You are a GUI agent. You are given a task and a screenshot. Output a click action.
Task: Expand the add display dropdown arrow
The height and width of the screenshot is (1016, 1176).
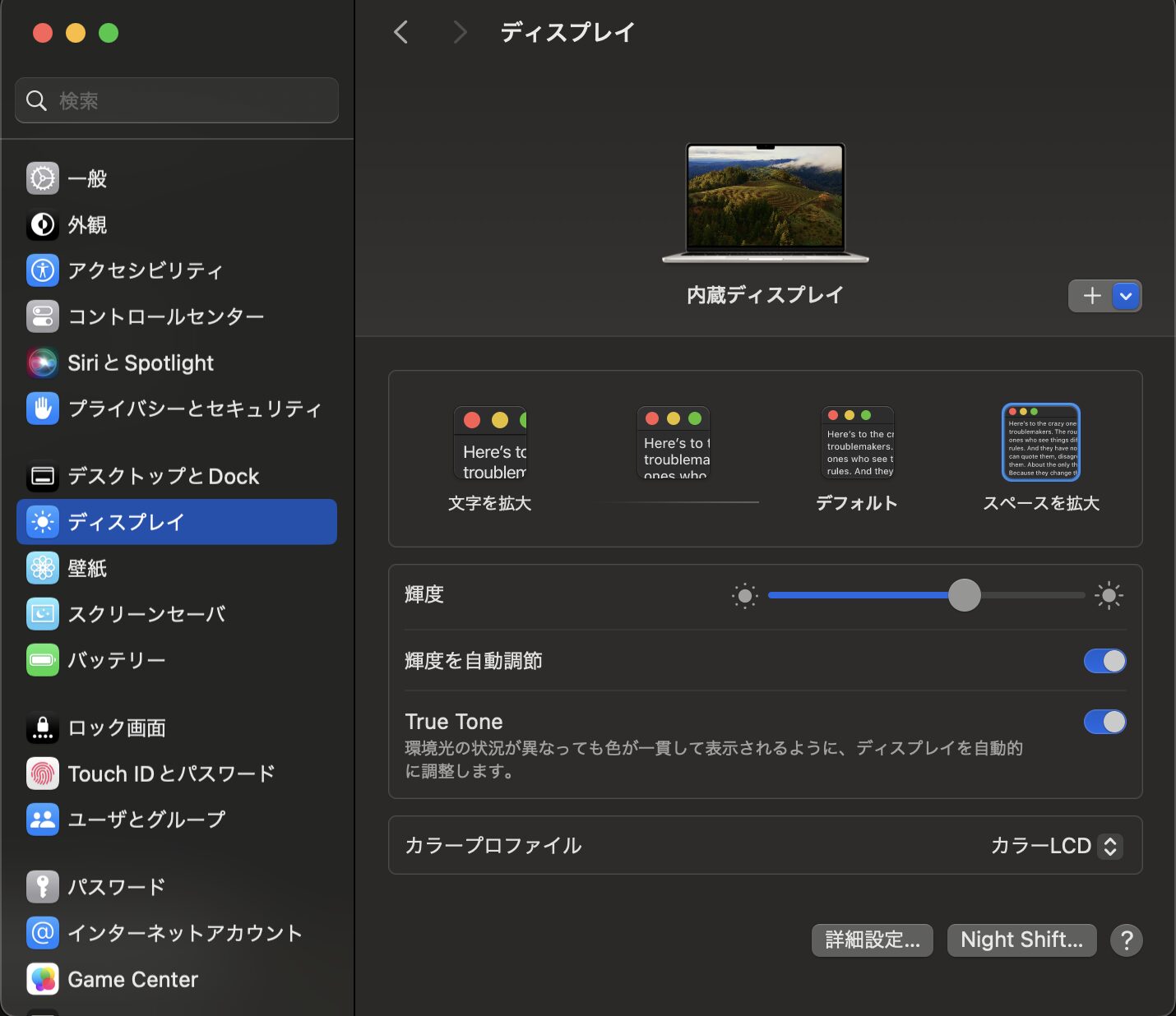(x=1126, y=296)
